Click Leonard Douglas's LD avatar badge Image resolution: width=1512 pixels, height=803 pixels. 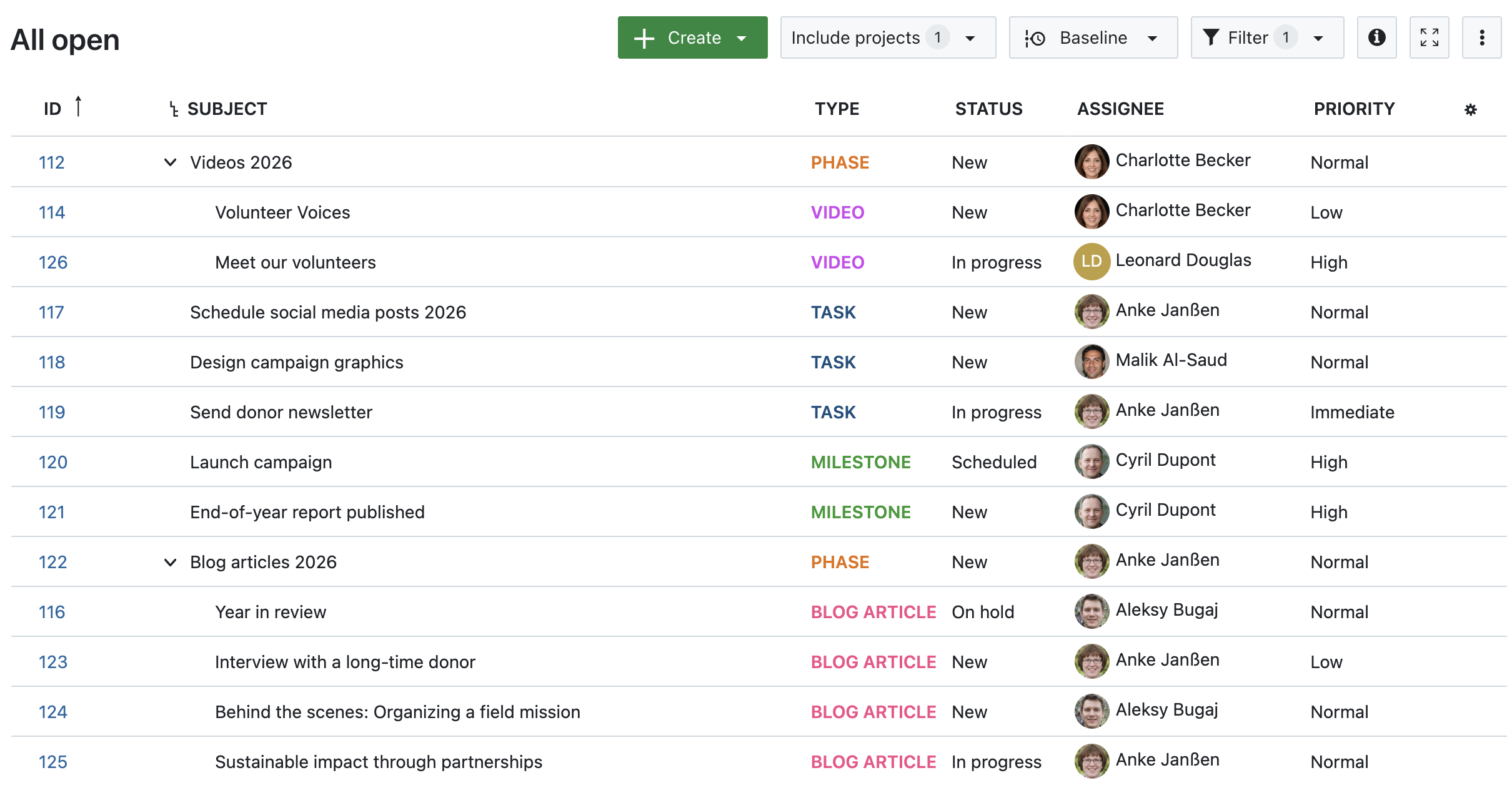click(x=1091, y=262)
